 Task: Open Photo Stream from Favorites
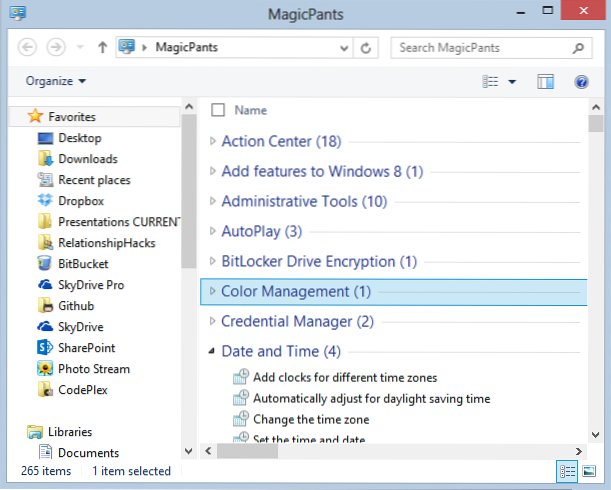(93, 369)
